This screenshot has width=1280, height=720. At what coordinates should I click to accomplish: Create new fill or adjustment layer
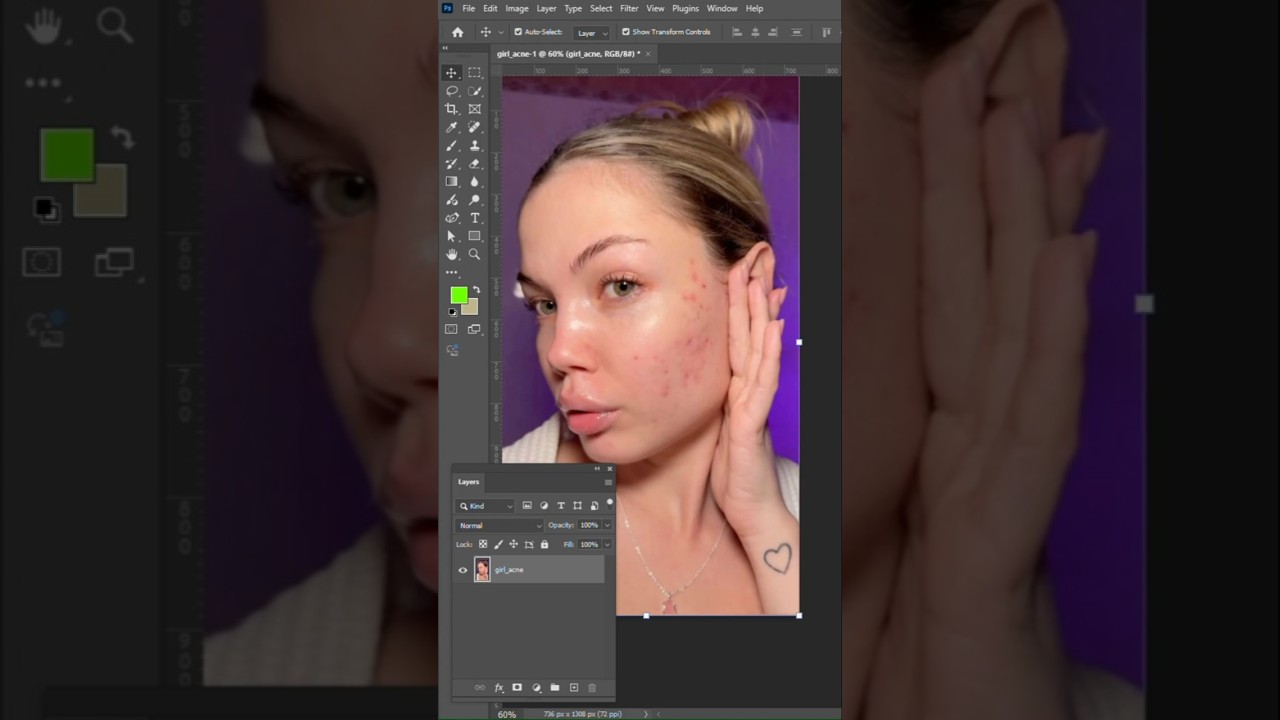536,688
